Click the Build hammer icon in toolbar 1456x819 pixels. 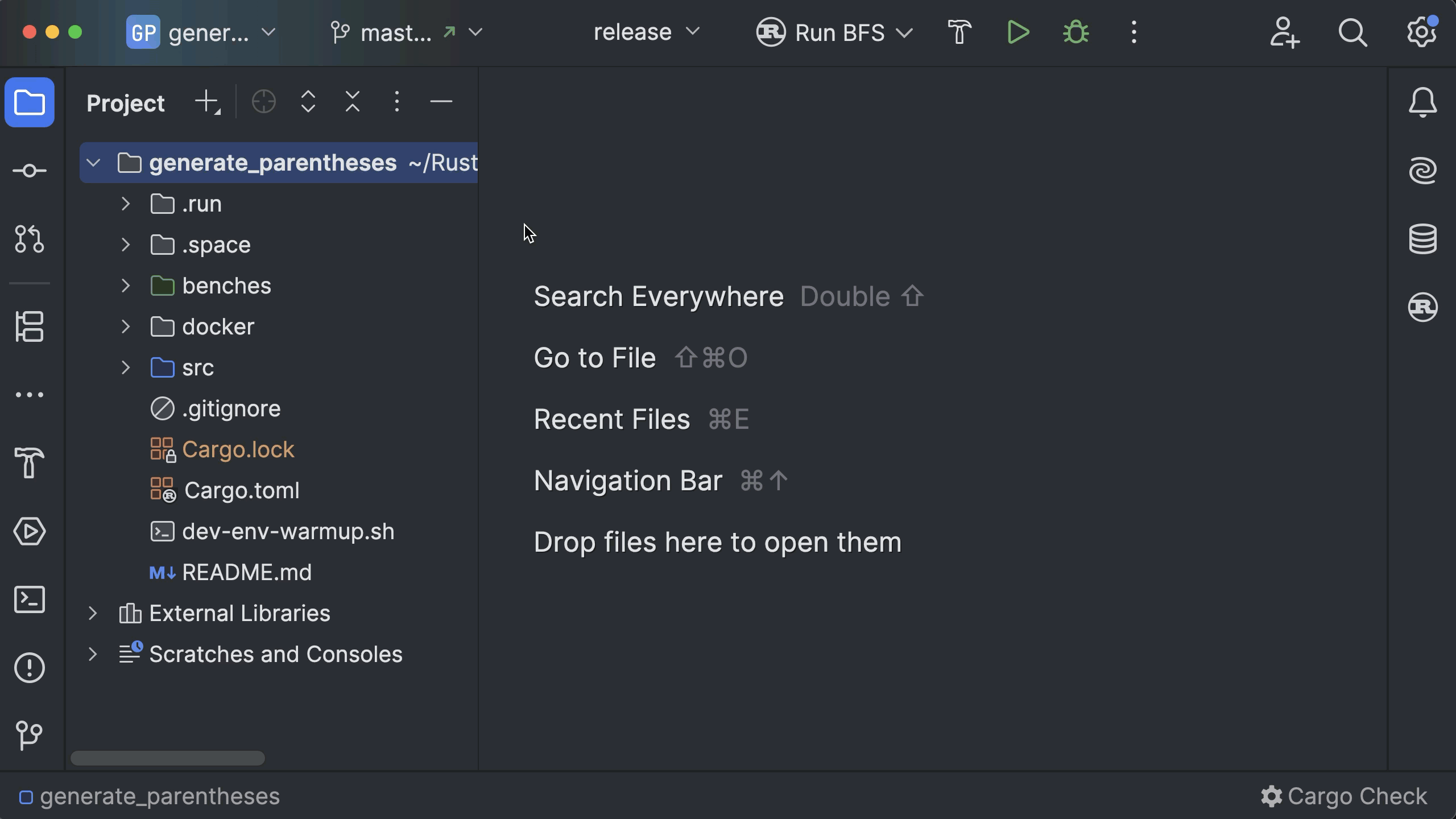click(x=959, y=32)
